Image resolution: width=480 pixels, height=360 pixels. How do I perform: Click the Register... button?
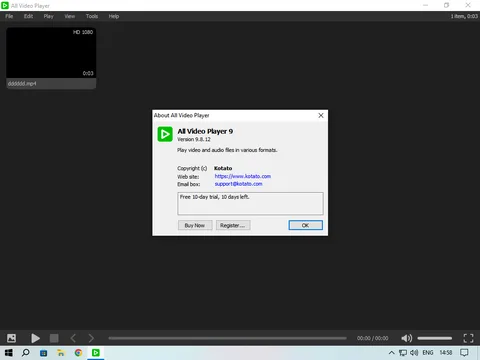[x=233, y=225]
